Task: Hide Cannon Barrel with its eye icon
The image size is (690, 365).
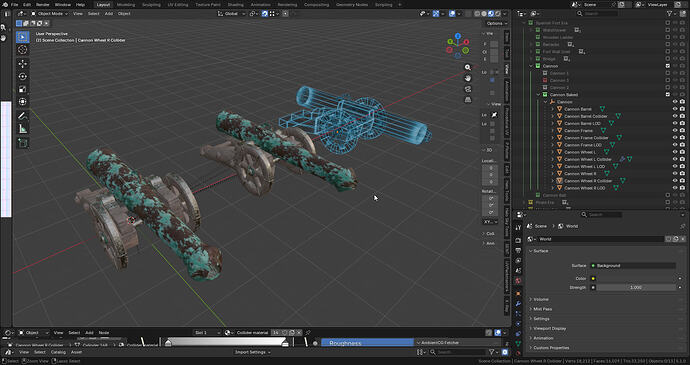Action: (x=675, y=109)
